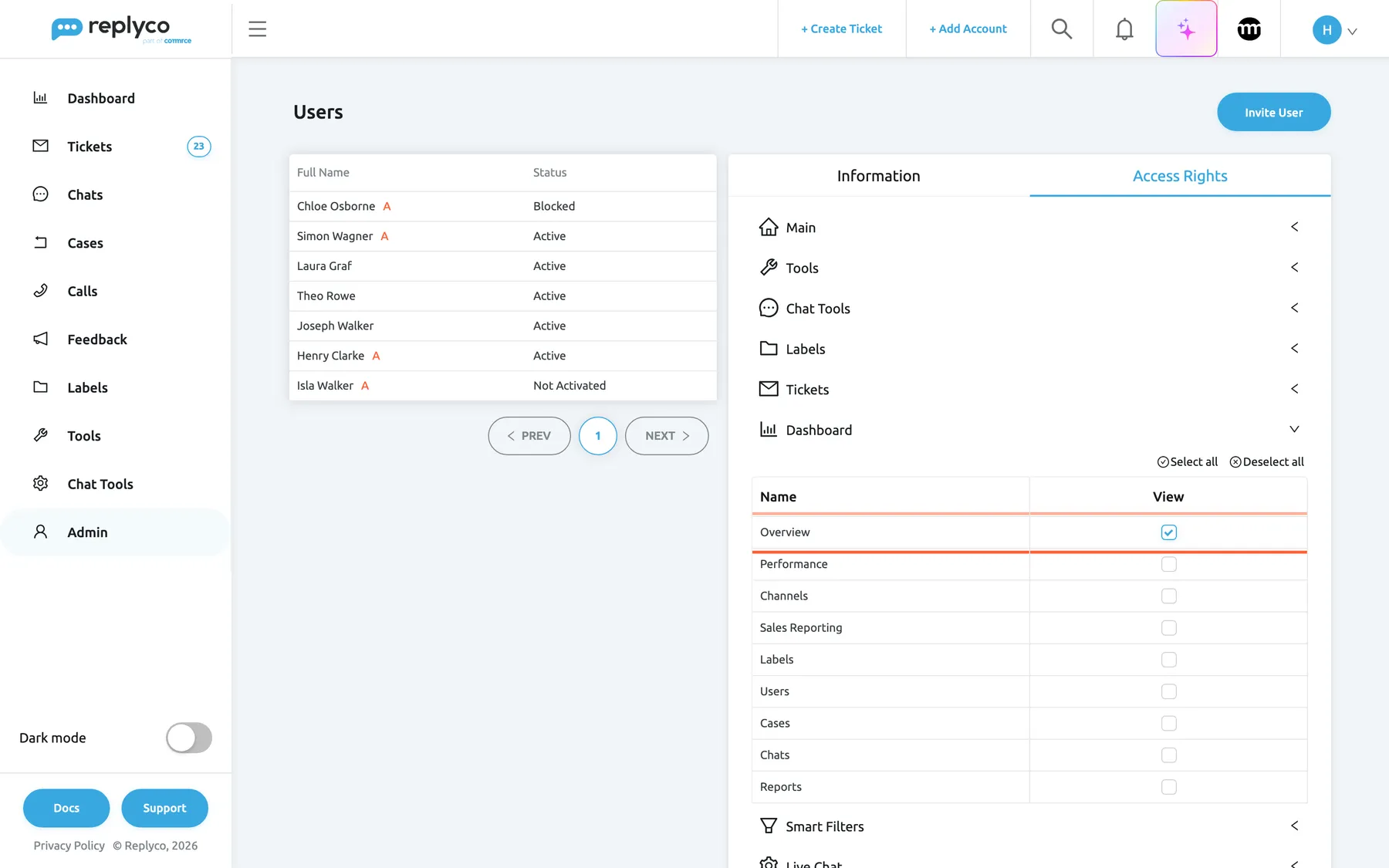The height and width of the screenshot is (868, 1389).
Task: Check the Performance view checkbox
Action: pyautogui.click(x=1168, y=564)
